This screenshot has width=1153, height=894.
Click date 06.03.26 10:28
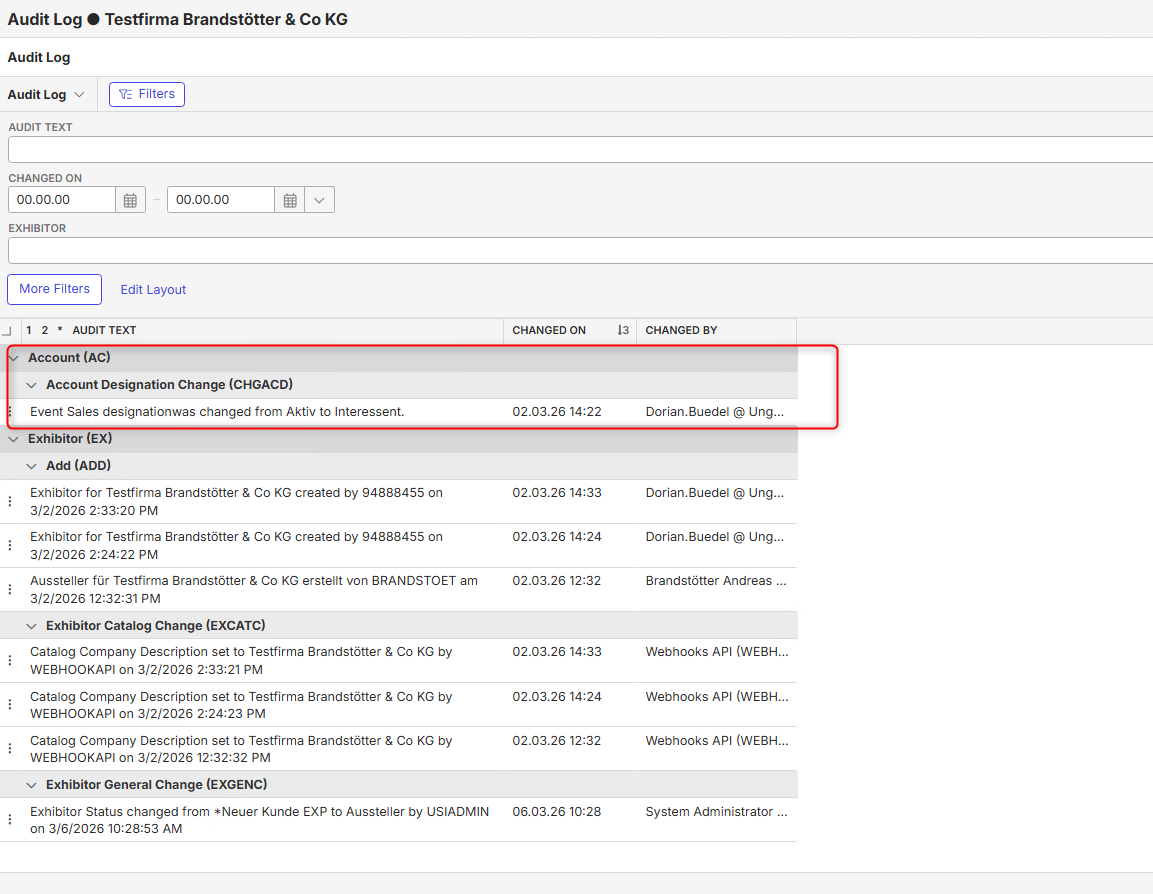pos(557,812)
